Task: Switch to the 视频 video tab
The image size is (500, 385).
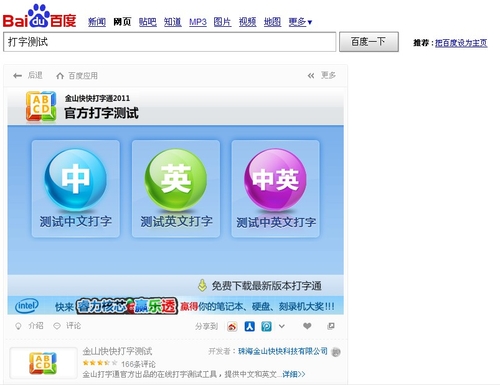Action: (x=247, y=22)
